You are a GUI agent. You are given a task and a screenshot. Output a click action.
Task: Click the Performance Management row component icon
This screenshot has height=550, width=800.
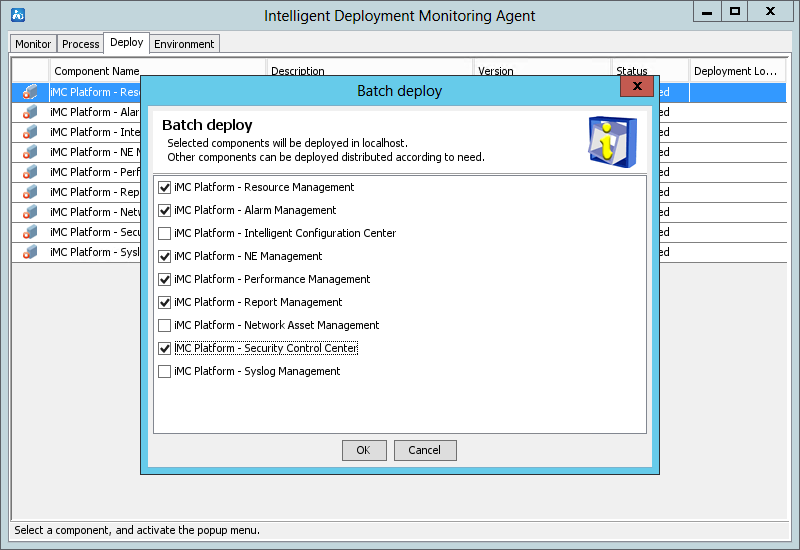[x=30, y=172]
